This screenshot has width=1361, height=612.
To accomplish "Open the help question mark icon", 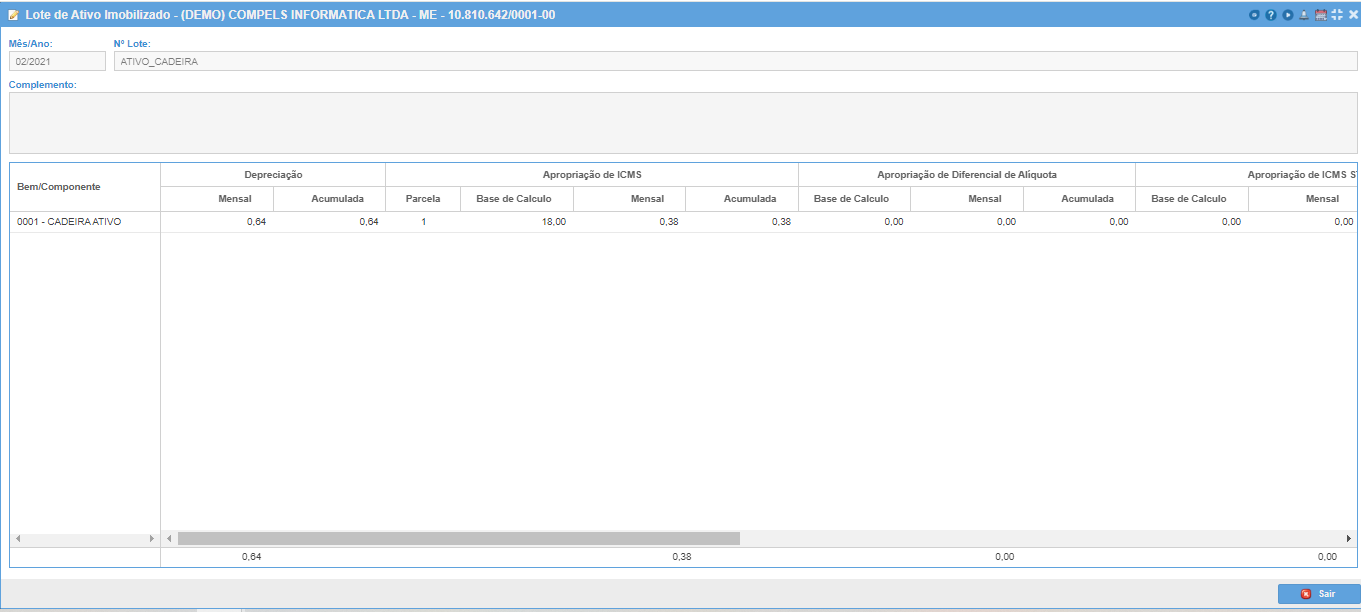I will (1271, 15).
